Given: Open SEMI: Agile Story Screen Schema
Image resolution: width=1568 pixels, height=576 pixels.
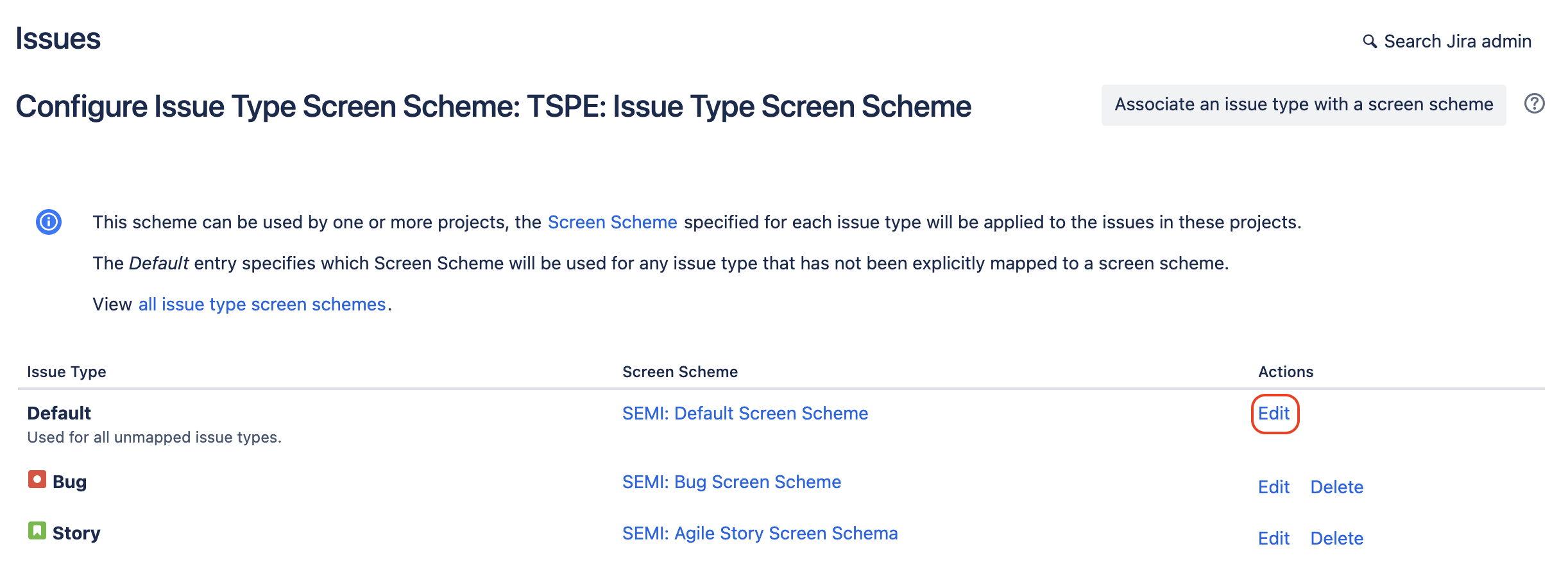Looking at the screenshot, I should (760, 532).
